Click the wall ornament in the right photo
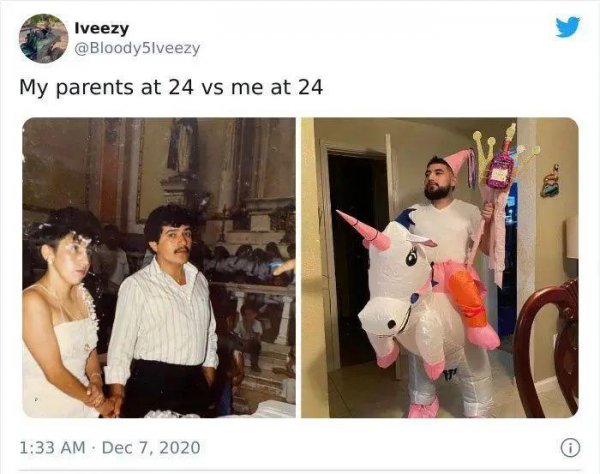Screen dimensions: 600x474 550,180
